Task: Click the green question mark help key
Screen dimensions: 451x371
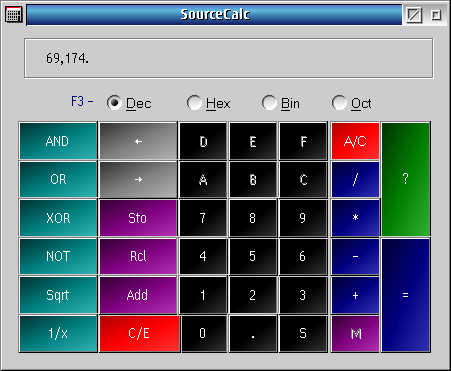Action: pyautogui.click(x=406, y=179)
